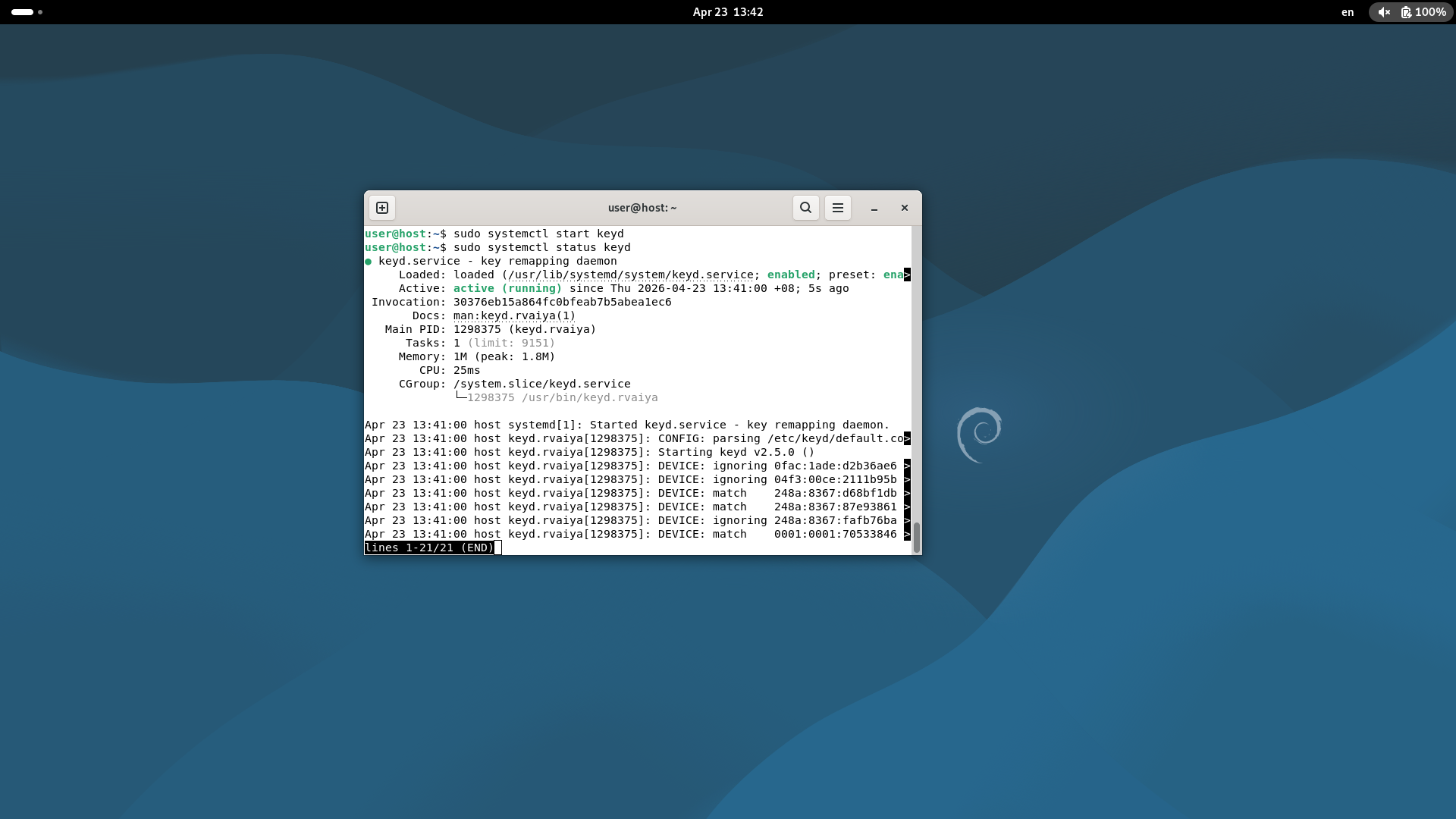Screen dimensions: 1456x819
Task: Click the sudo systemctl start keyd command
Action: coord(538,234)
